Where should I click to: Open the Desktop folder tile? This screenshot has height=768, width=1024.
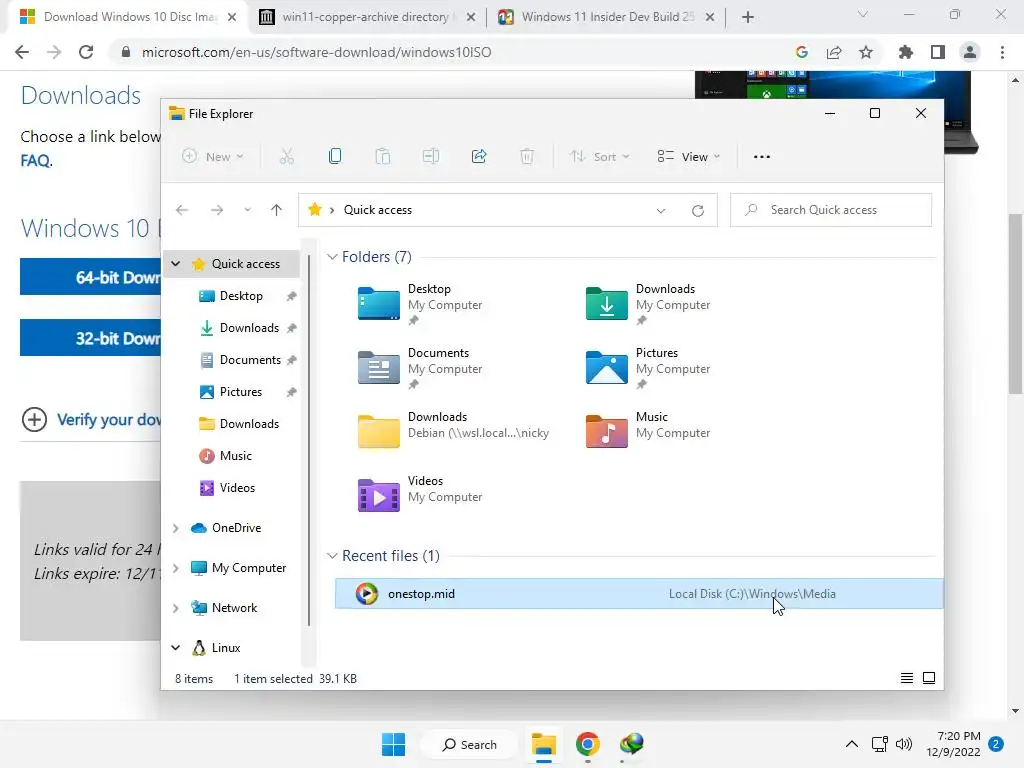[x=421, y=304]
